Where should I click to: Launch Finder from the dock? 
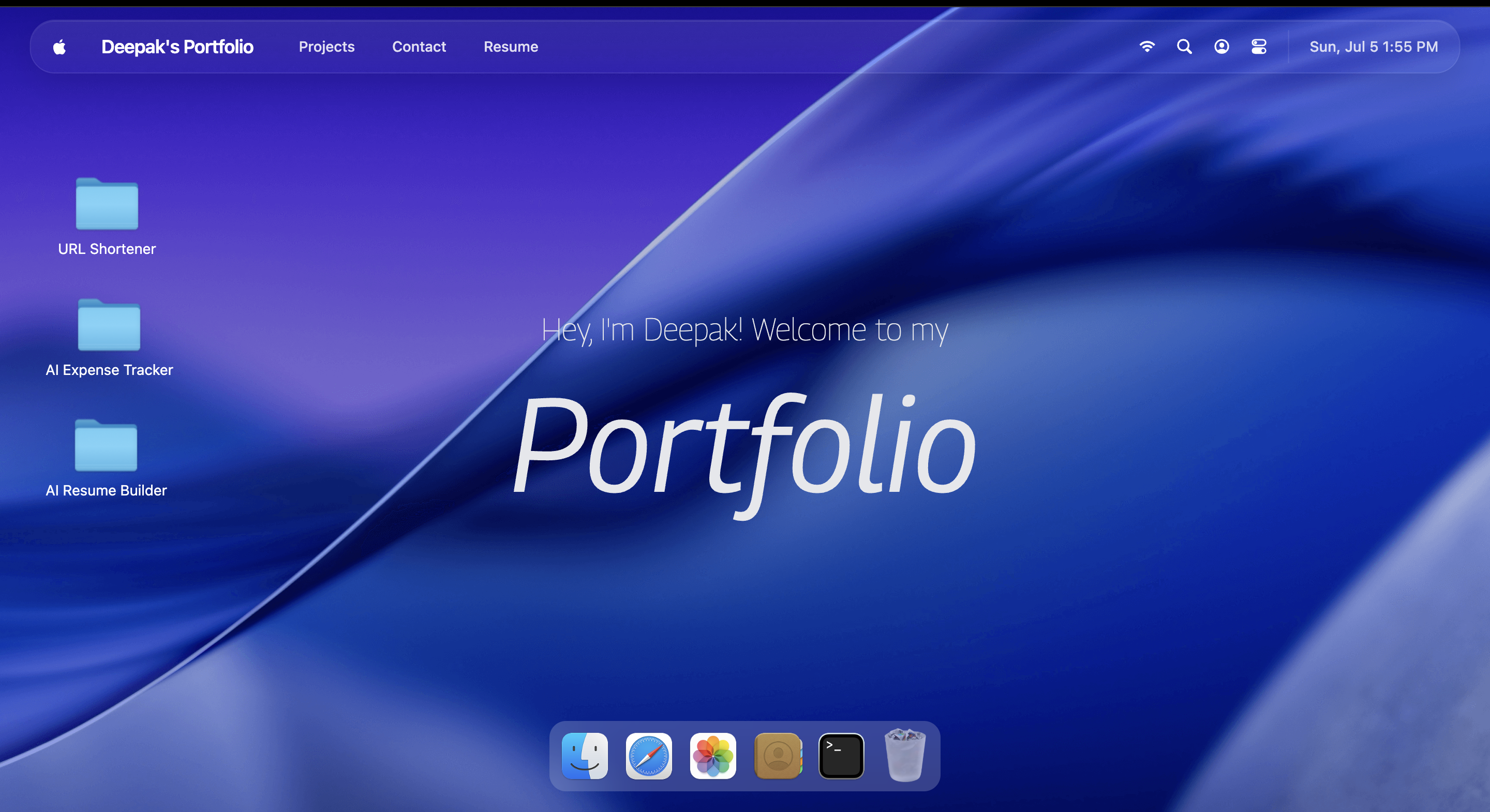click(584, 756)
